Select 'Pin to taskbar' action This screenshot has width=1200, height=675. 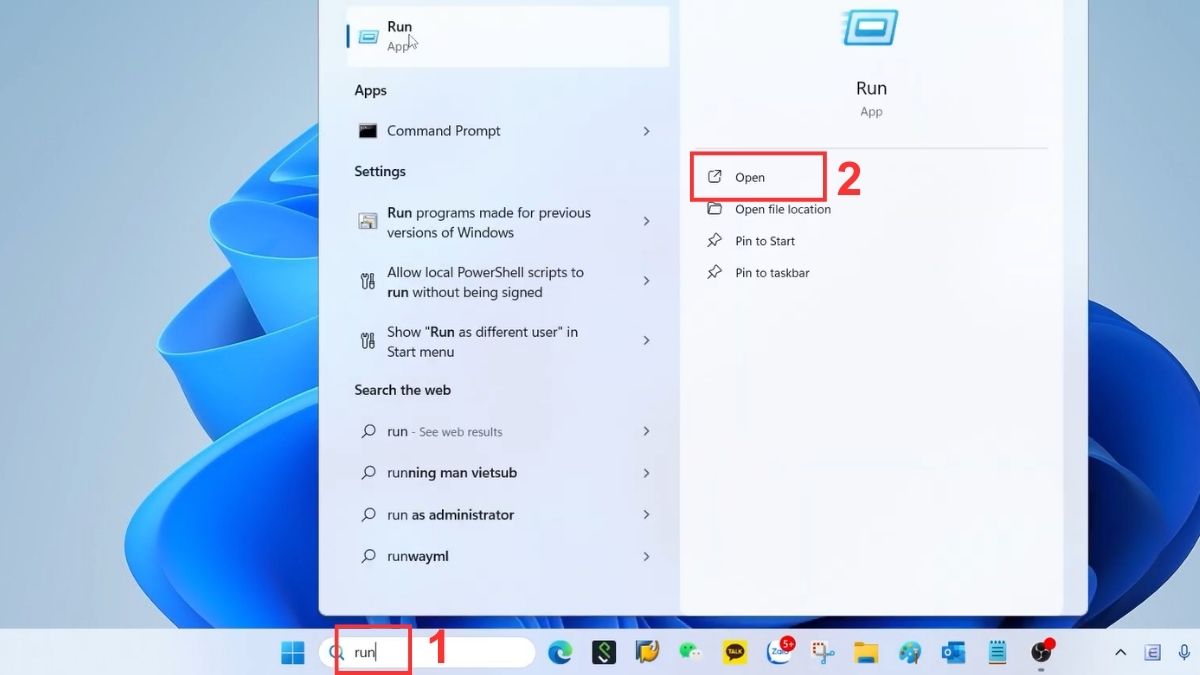tap(772, 273)
